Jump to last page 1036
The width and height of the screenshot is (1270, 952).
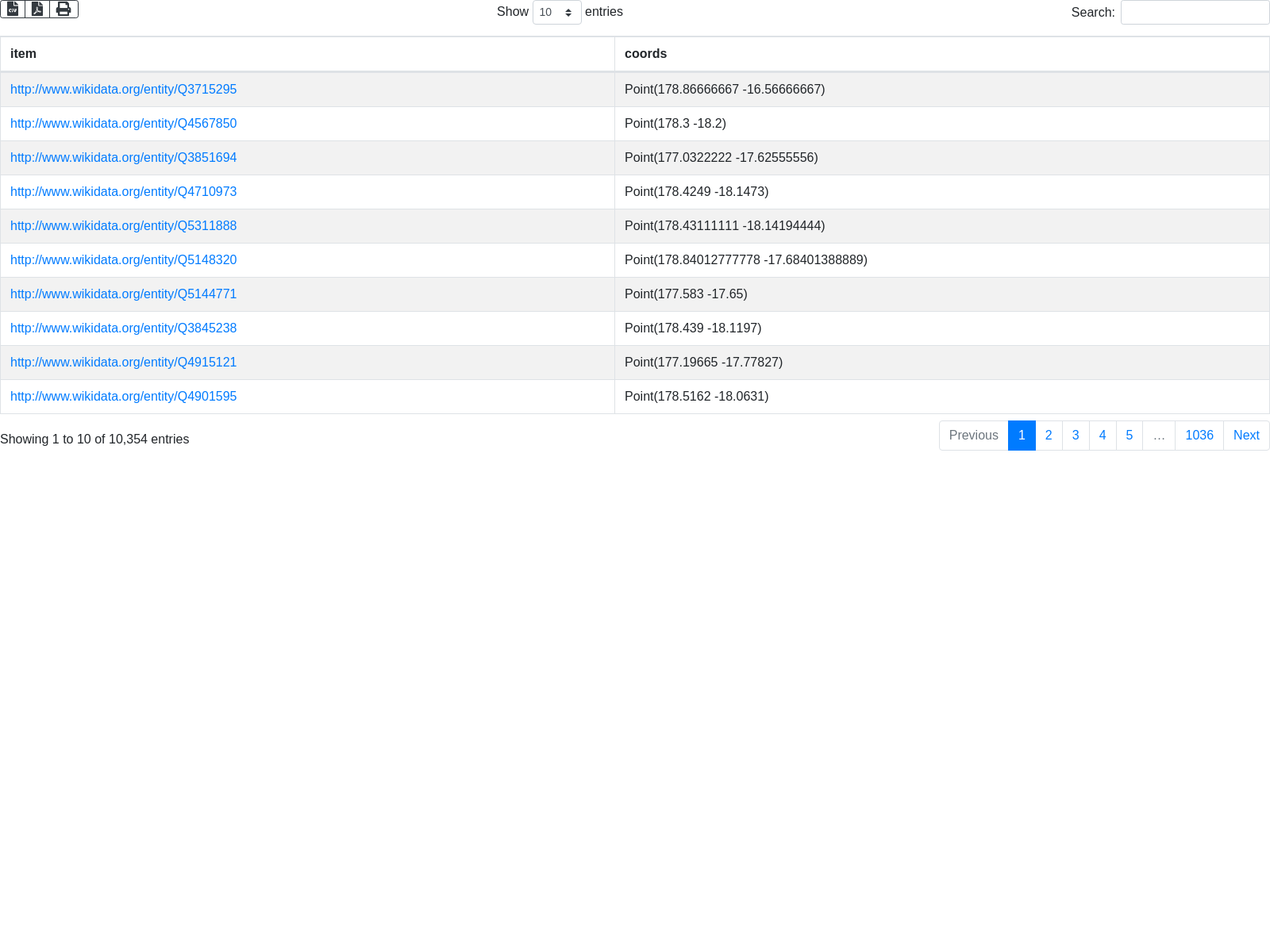point(1199,436)
